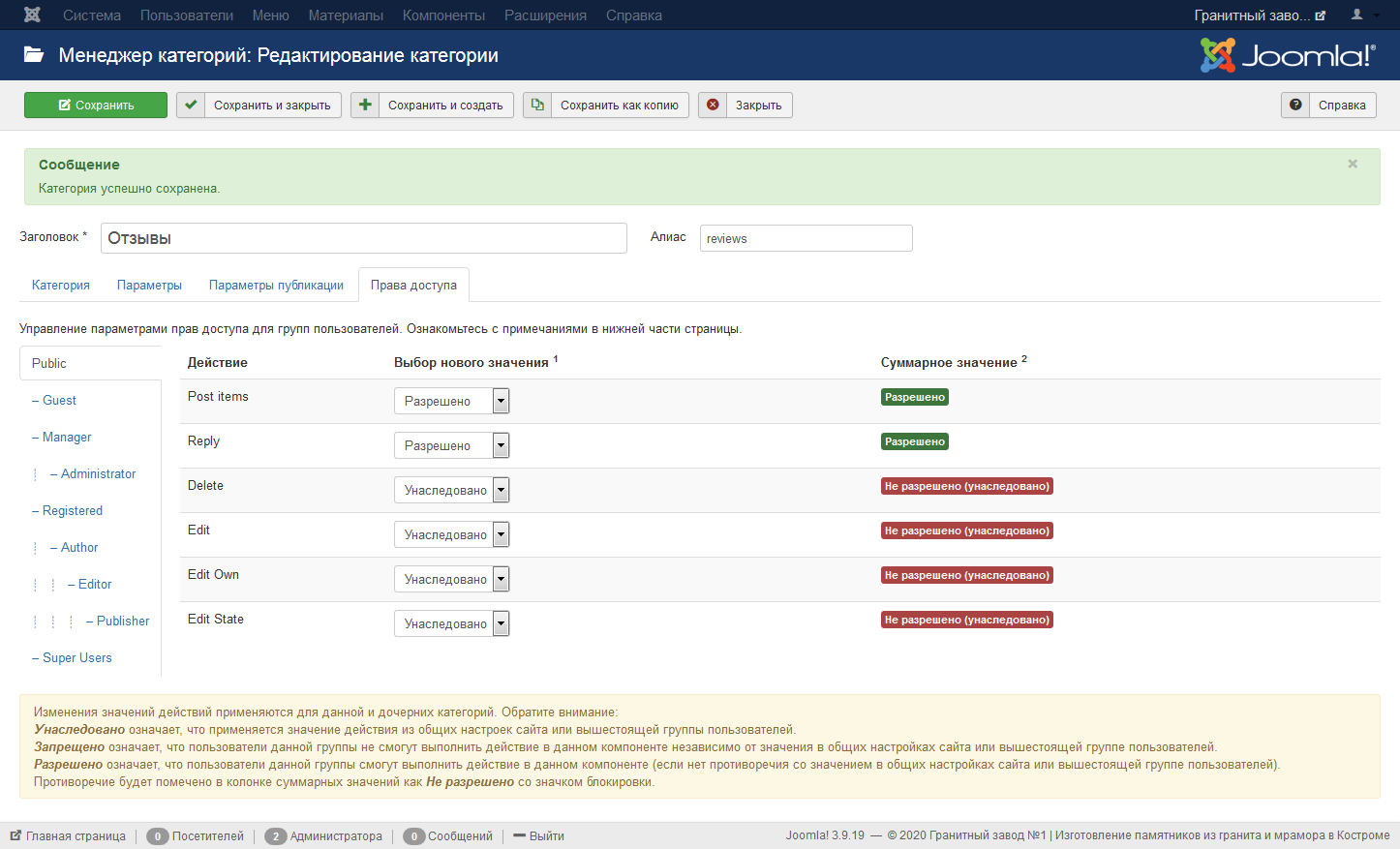Open the Edit Own permission dropdown

451,579
